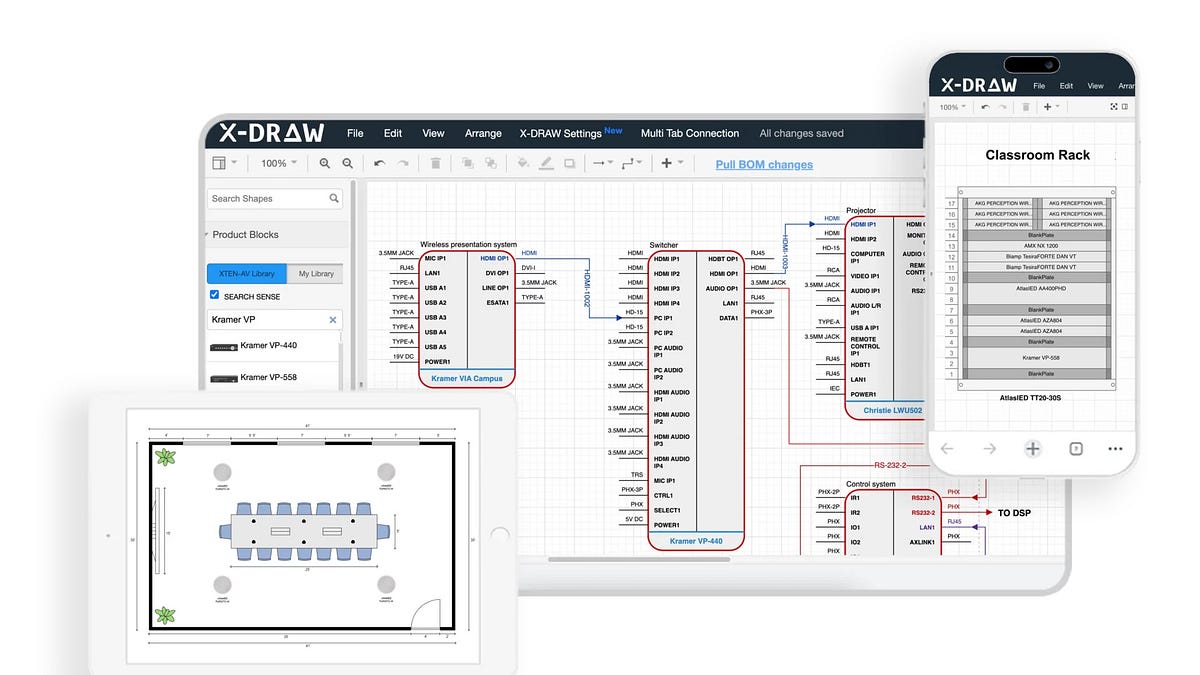Open the connection arrow style dropdown
This screenshot has width=1200, height=675.
(601, 163)
